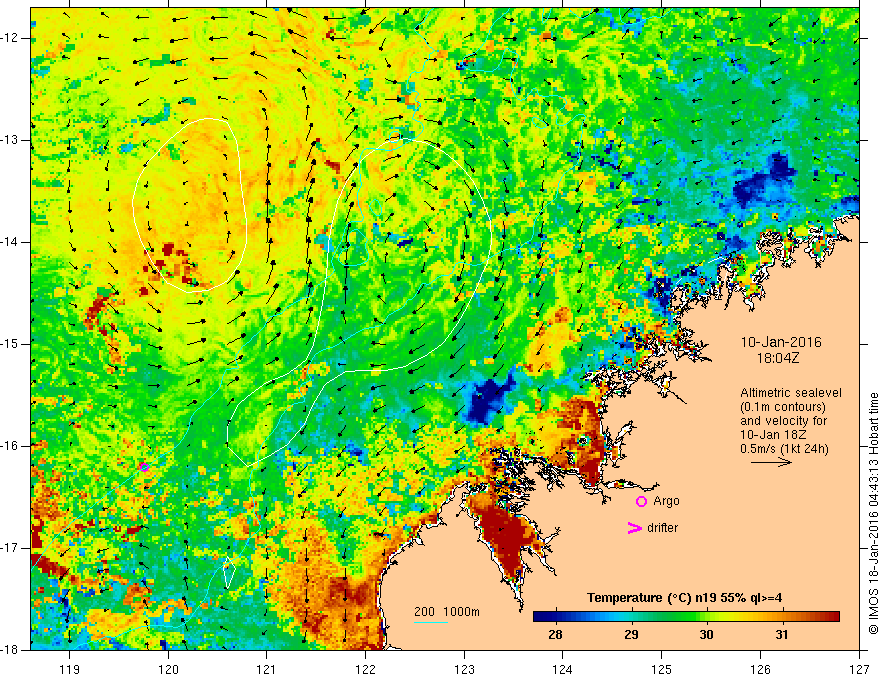Screen dimensions: 880x680
Task: Click the magenta drifter legend symbol
Action: pyautogui.click(x=634, y=528)
